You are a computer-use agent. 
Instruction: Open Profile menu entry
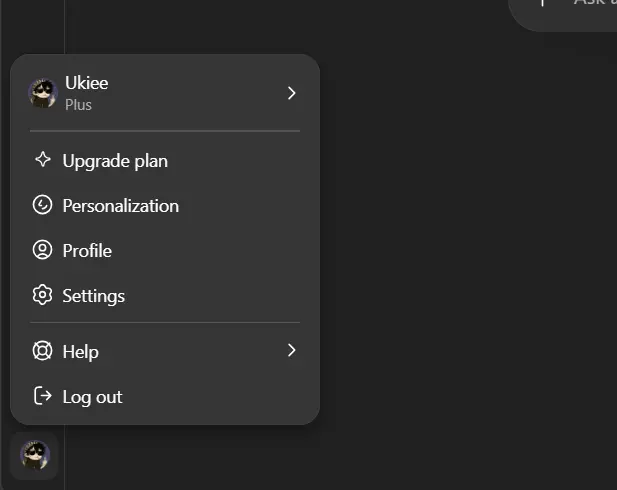(x=165, y=250)
